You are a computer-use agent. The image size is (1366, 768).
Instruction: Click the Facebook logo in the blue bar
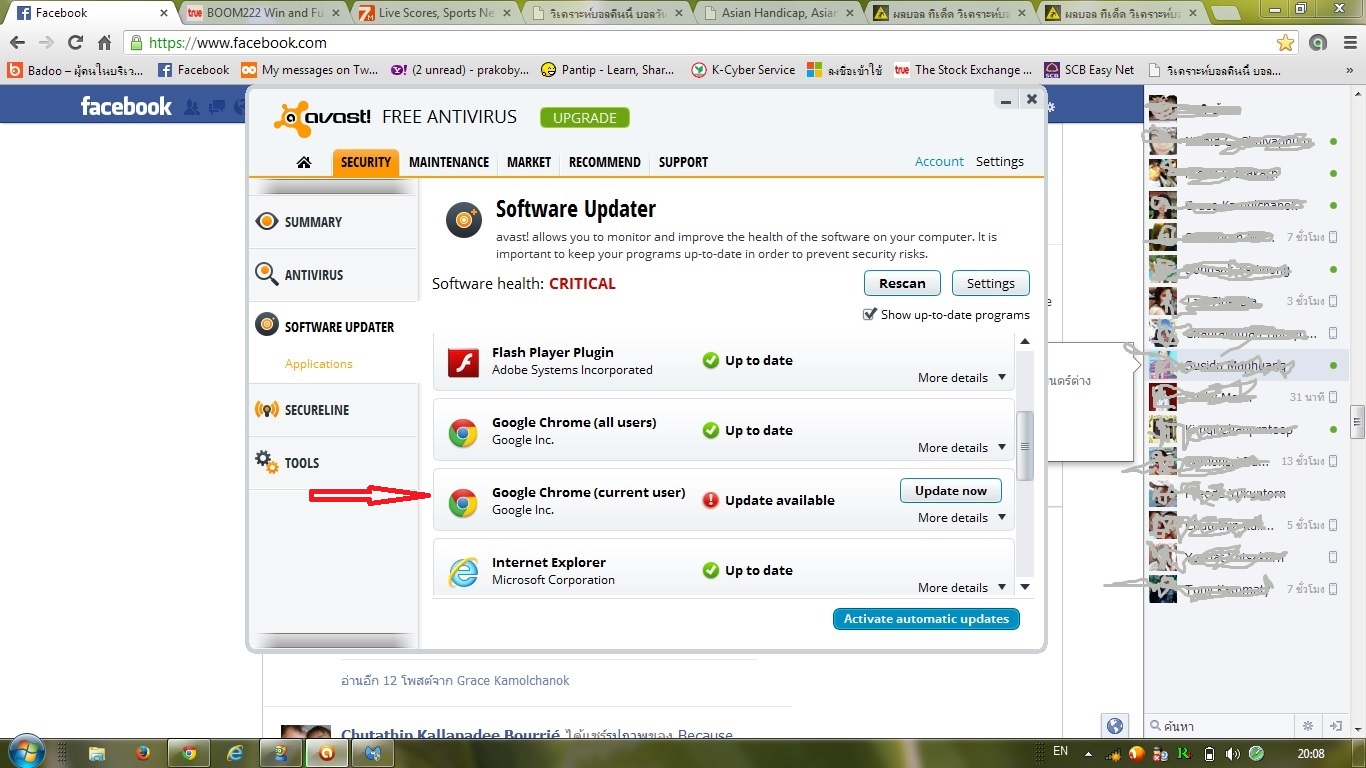(x=126, y=106)
